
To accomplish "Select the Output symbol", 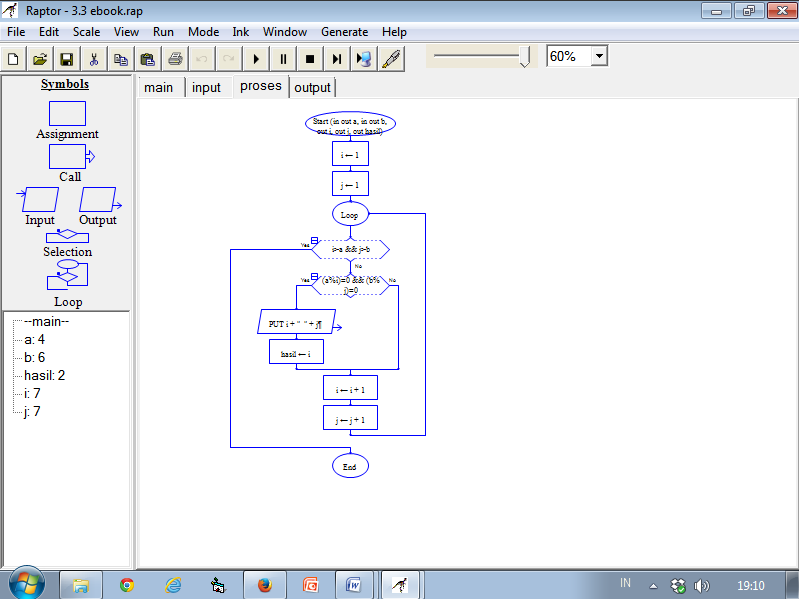I will (x=100, y=199).
